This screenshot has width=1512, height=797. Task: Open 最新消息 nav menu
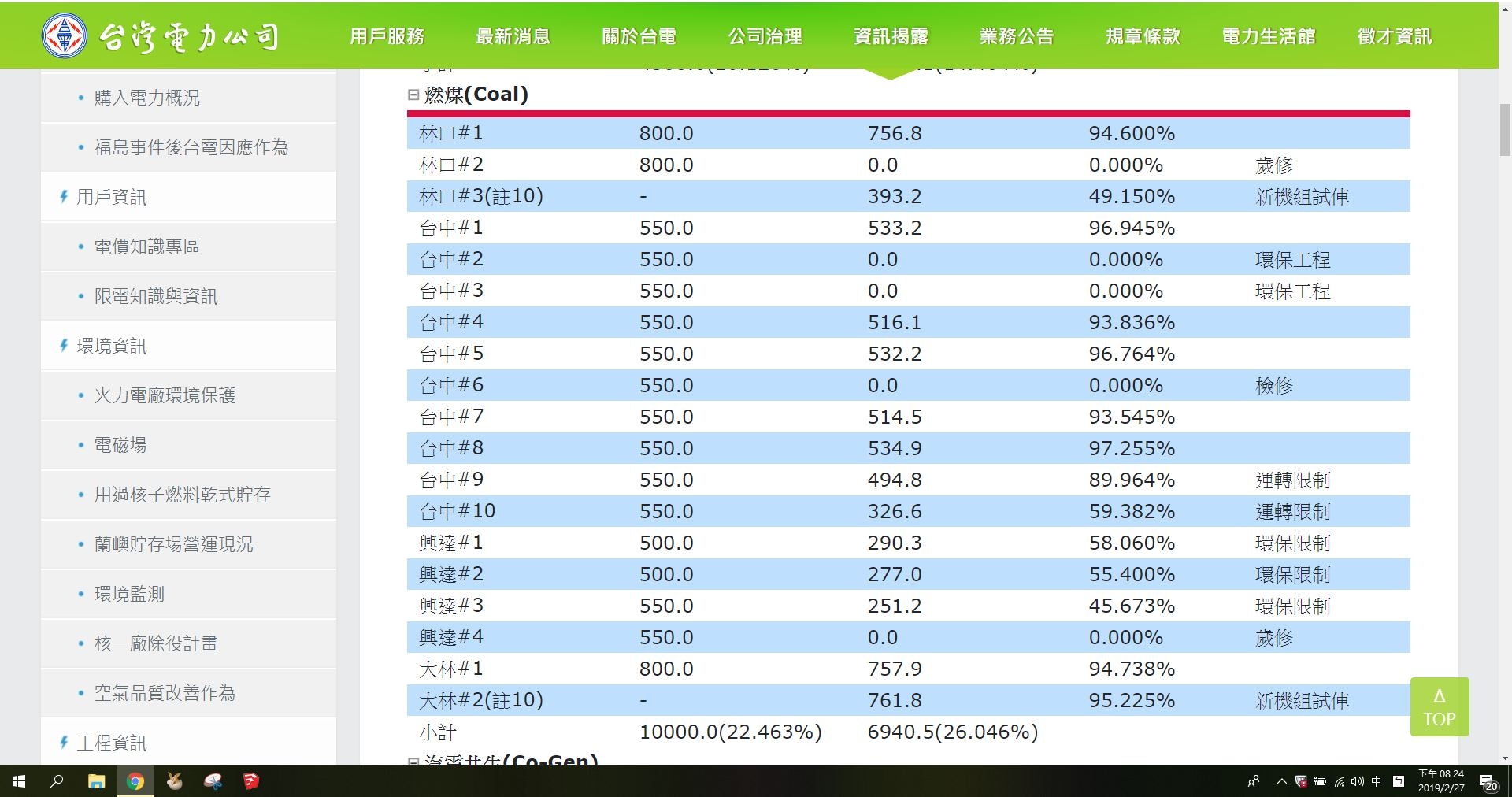[513, 36]
